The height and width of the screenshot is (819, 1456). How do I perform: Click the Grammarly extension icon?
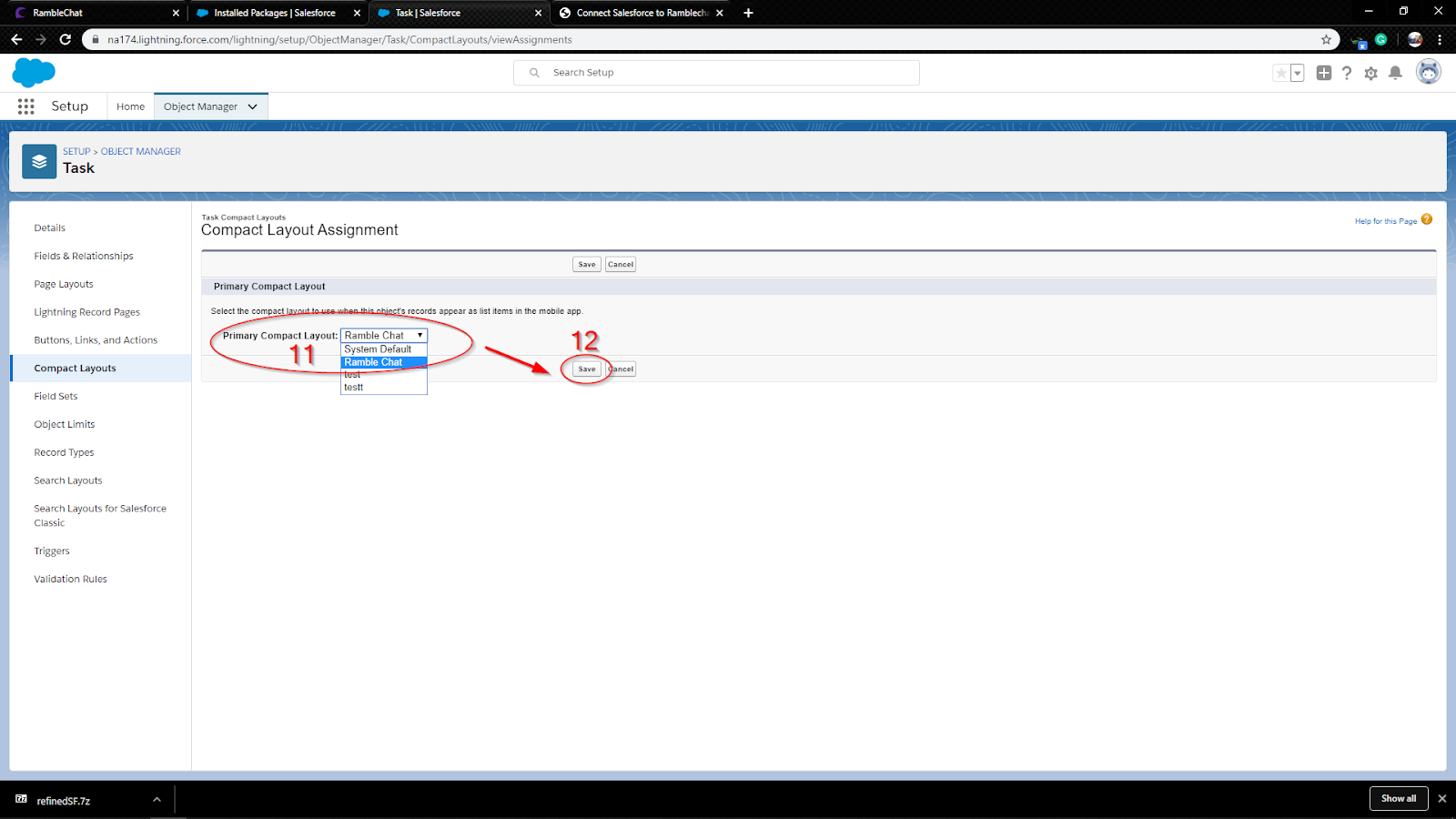(1380, 39)
